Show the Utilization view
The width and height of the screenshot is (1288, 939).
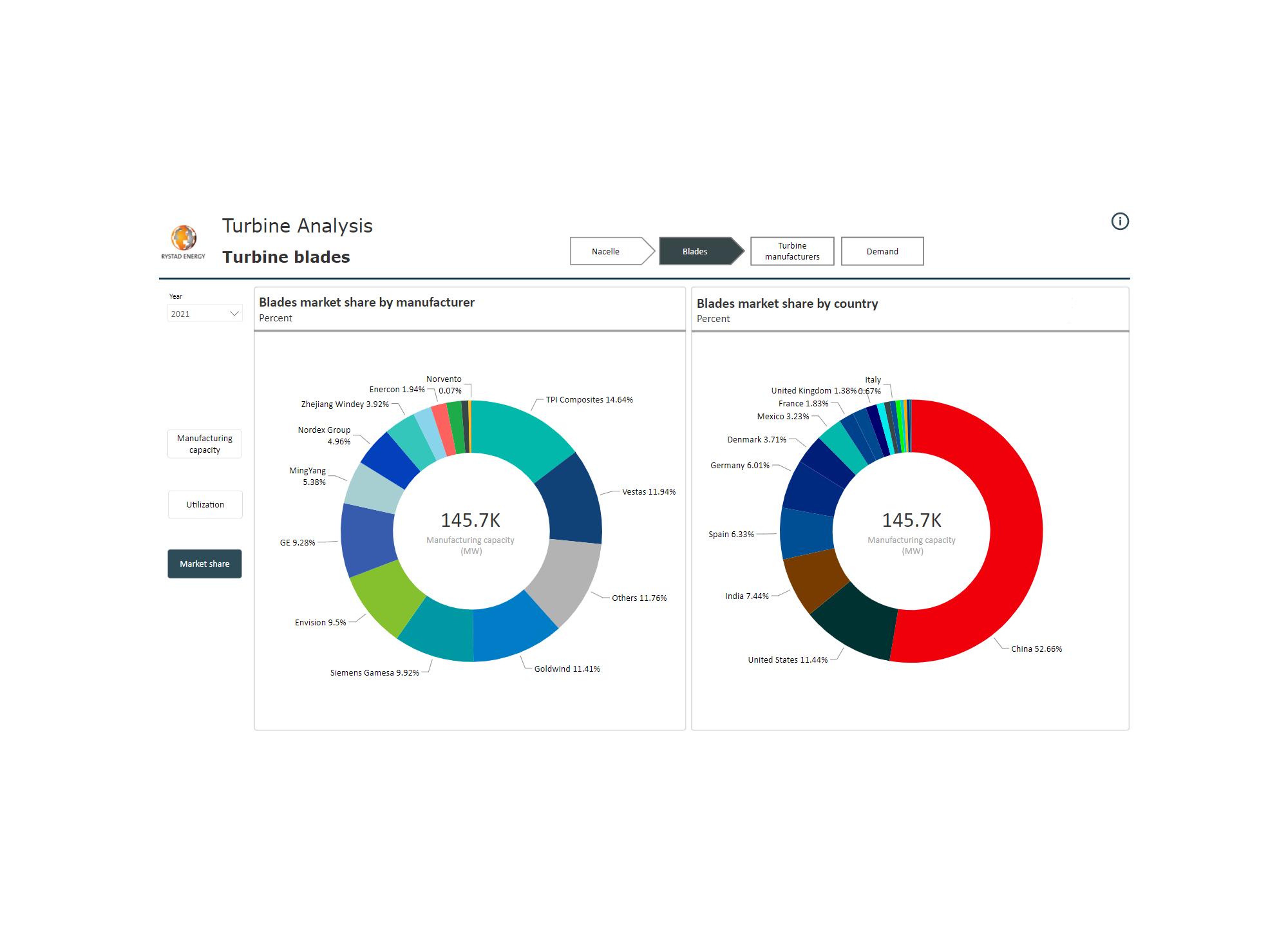coord(205,504)
